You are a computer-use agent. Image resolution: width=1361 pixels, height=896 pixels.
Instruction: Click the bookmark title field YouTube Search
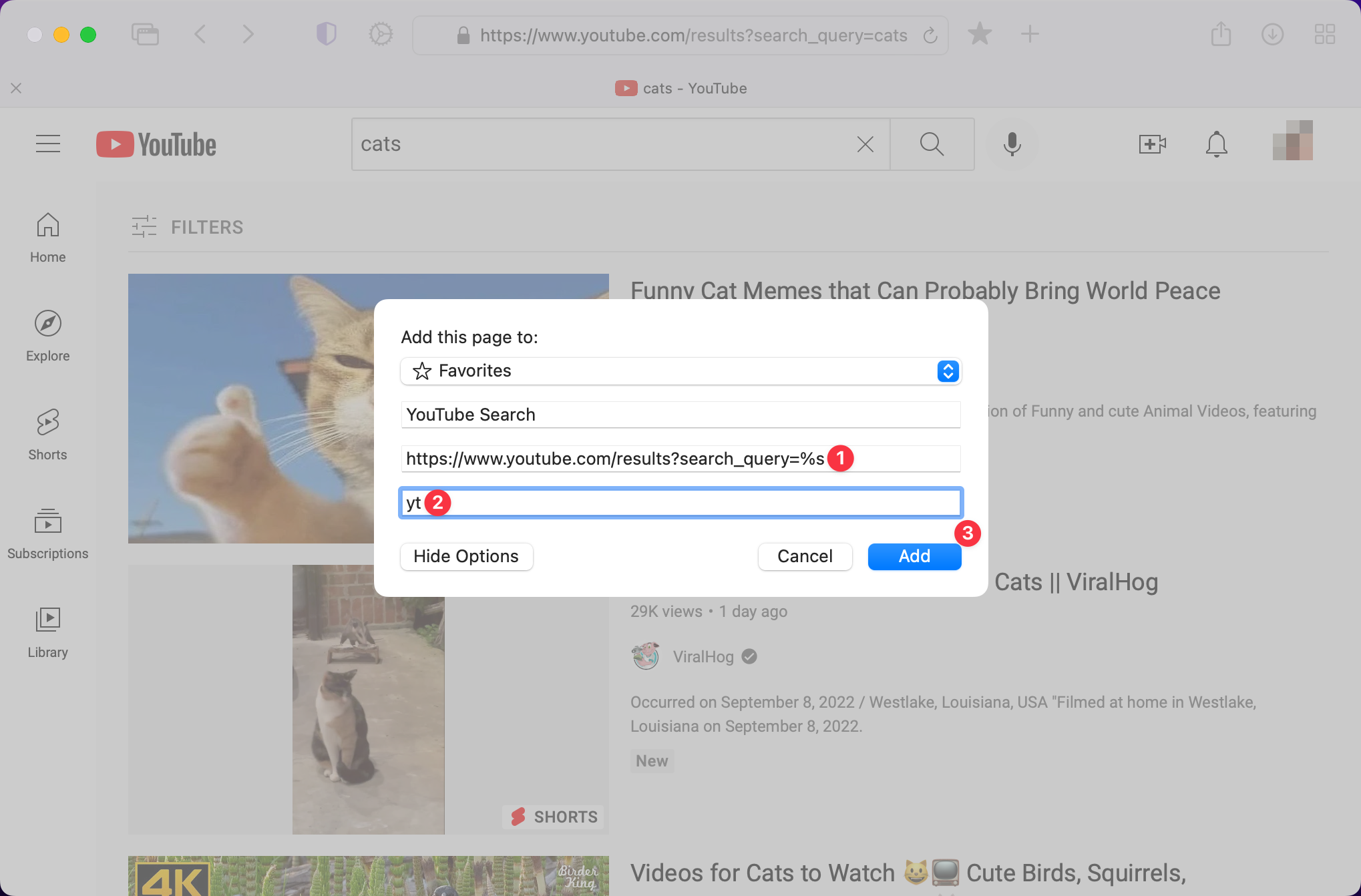(680, 415)
